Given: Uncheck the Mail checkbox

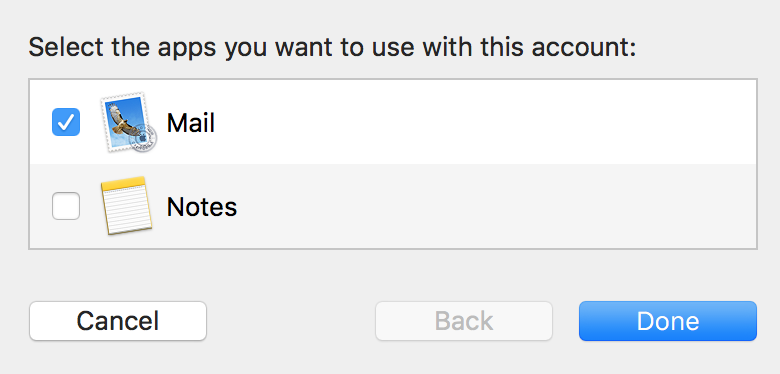Looking at the screenshot, I should tap(66, 122).
